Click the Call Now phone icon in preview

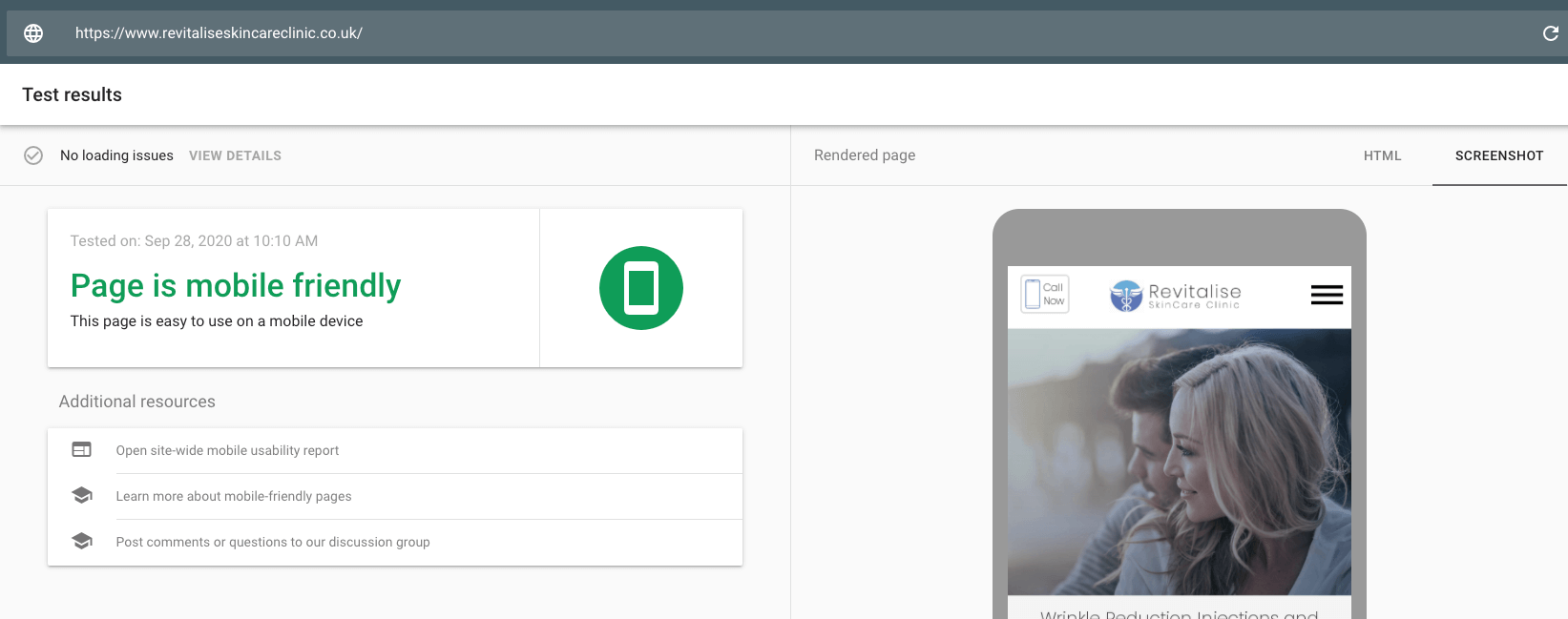tap(1045, 294)
